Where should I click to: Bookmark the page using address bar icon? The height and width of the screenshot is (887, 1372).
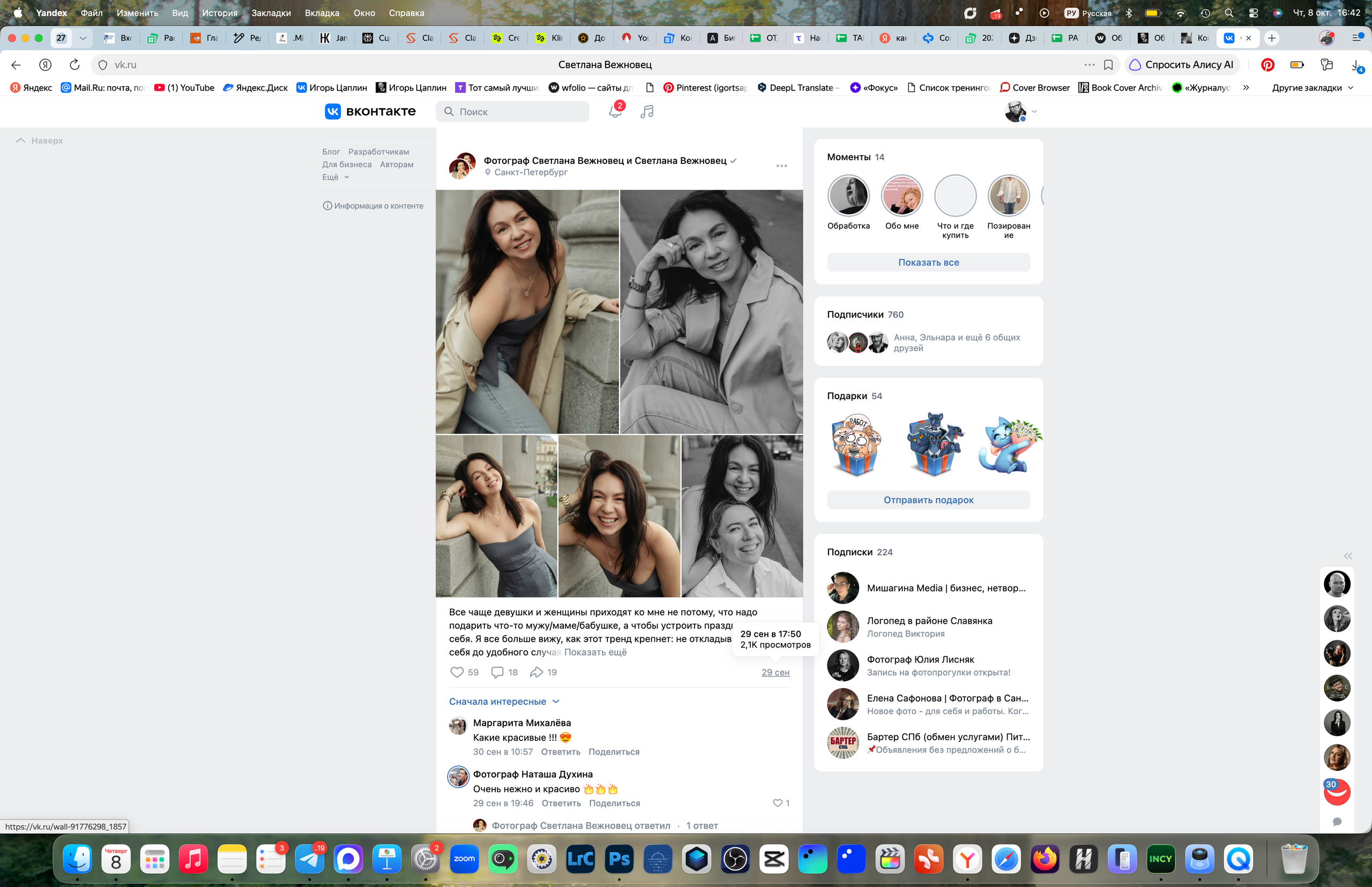pyautogui.click(x=1108, y=64)
